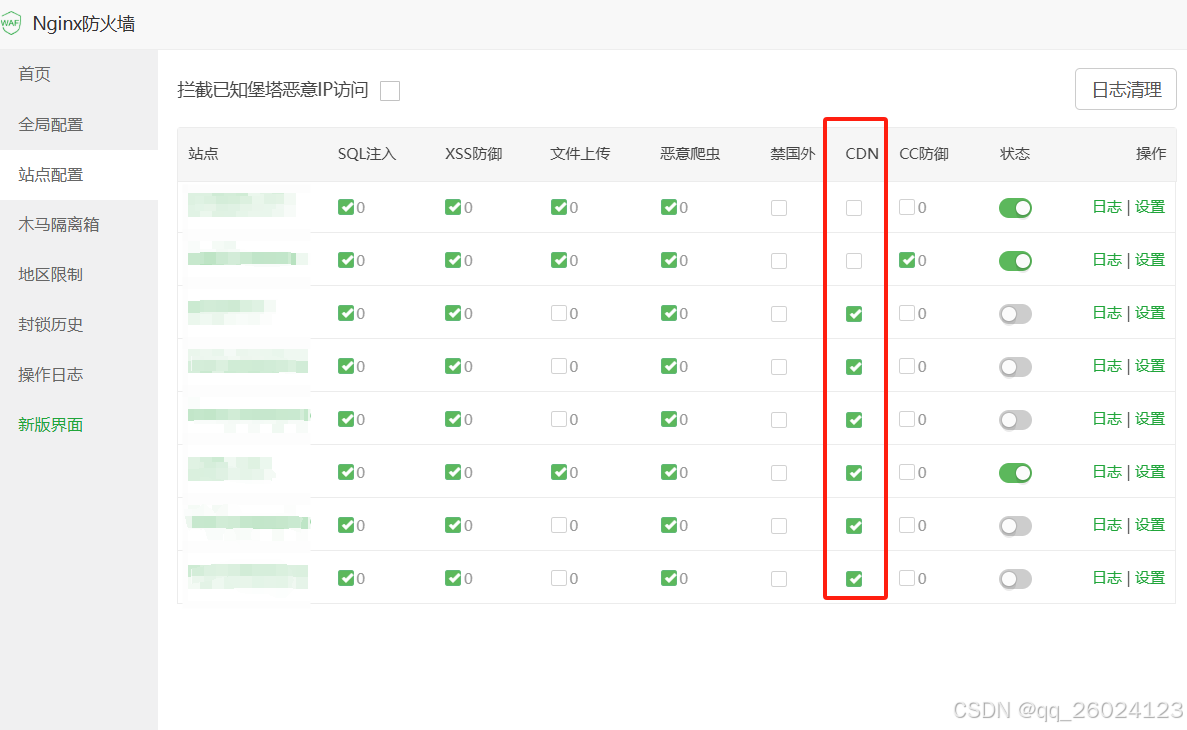Open 设置 link for fifth site row
1187x730 pixels.
click(x=1150, y=419)
